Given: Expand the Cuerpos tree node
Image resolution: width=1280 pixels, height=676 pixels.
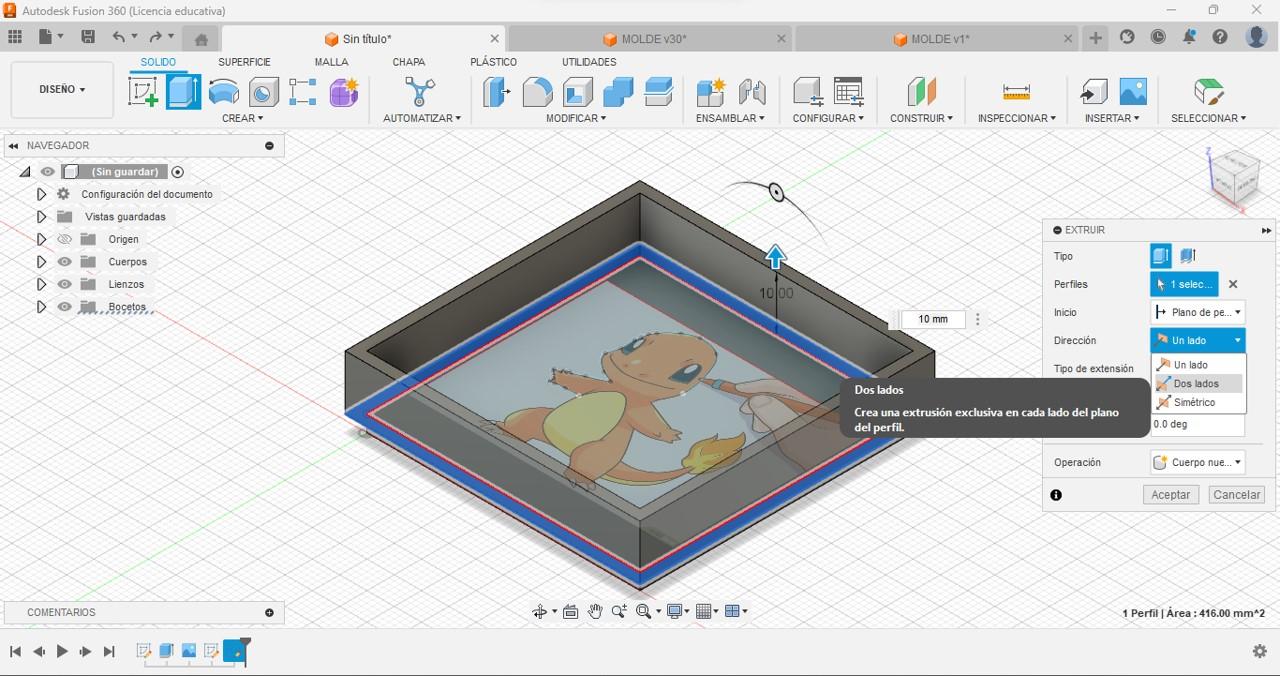Looking at the screenshot, I should 41,262.
